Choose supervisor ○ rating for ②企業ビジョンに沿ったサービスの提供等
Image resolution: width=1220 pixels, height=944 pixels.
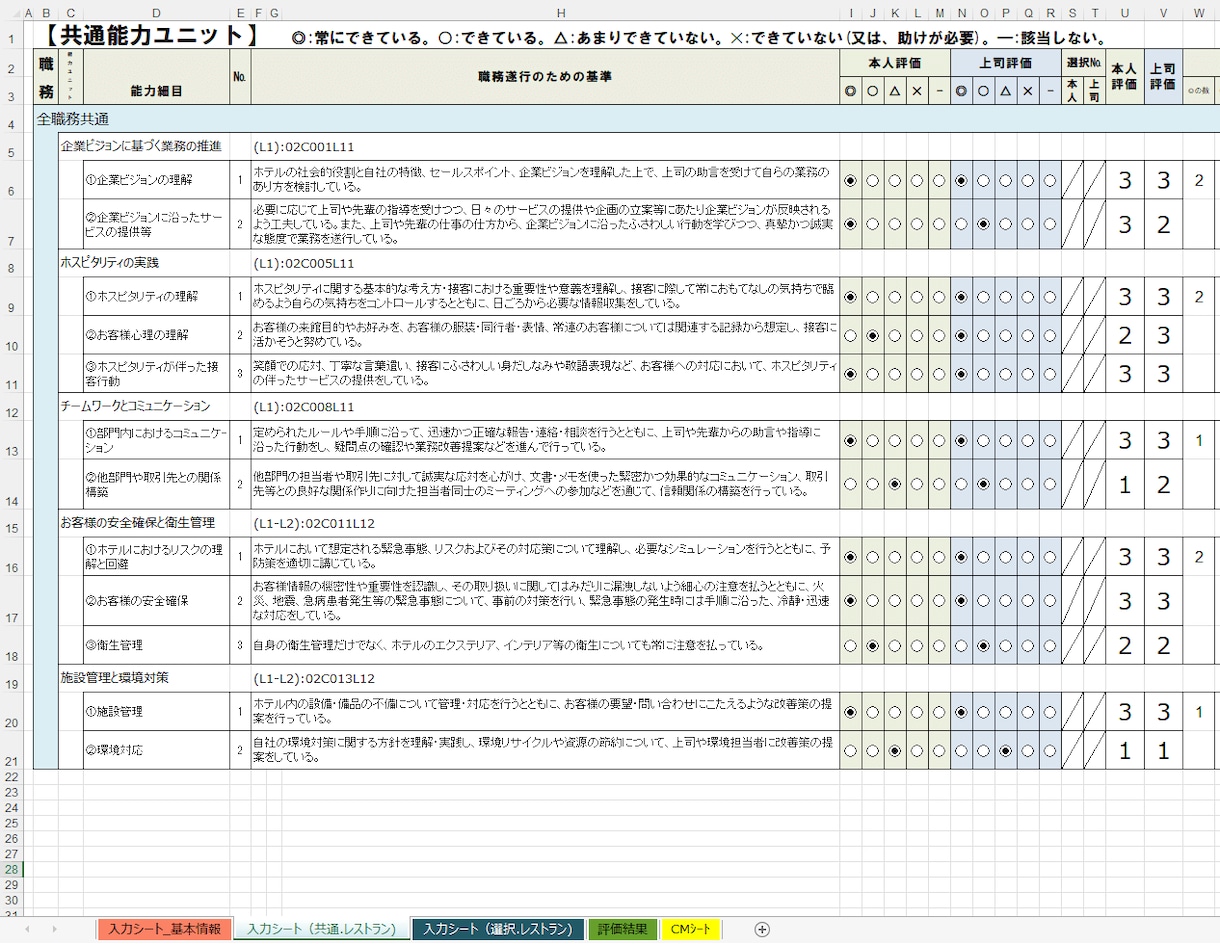tap(983, 224)
